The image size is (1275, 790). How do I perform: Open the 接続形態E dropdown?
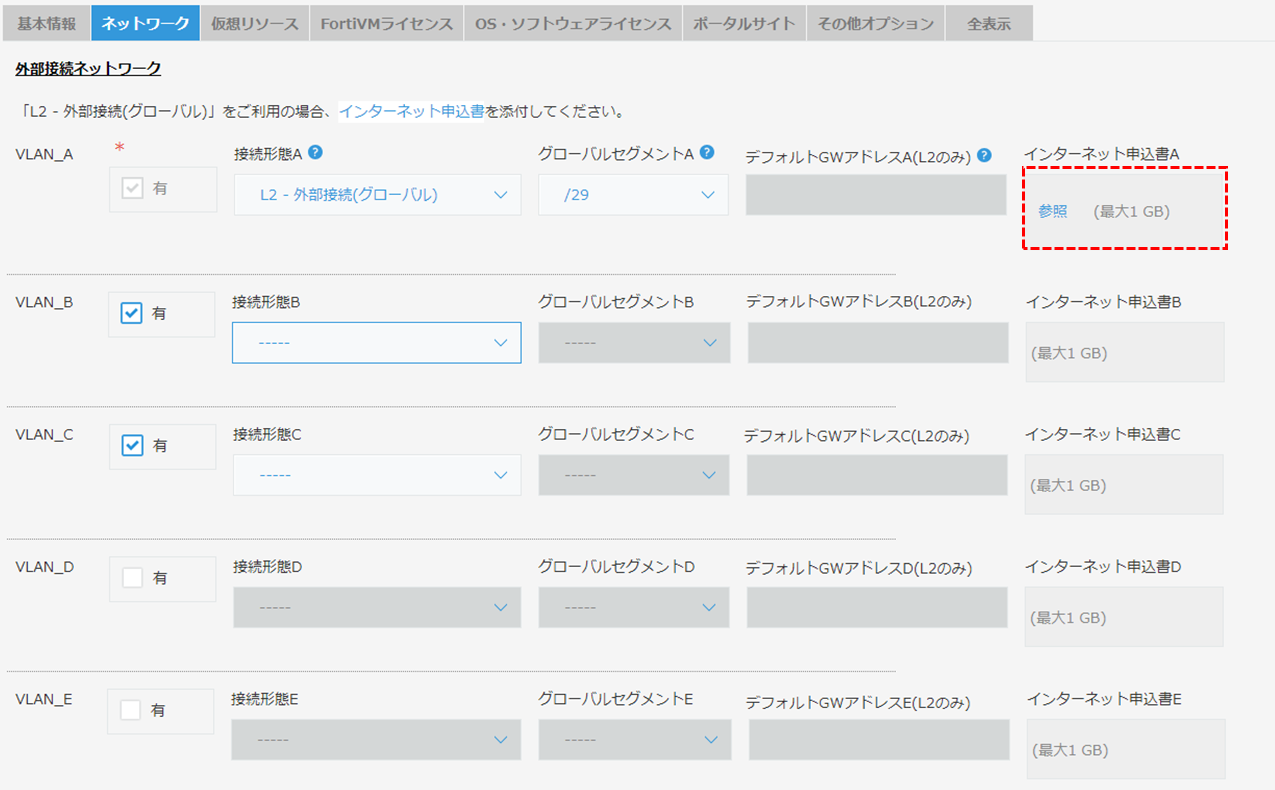(x=377, y=739)
